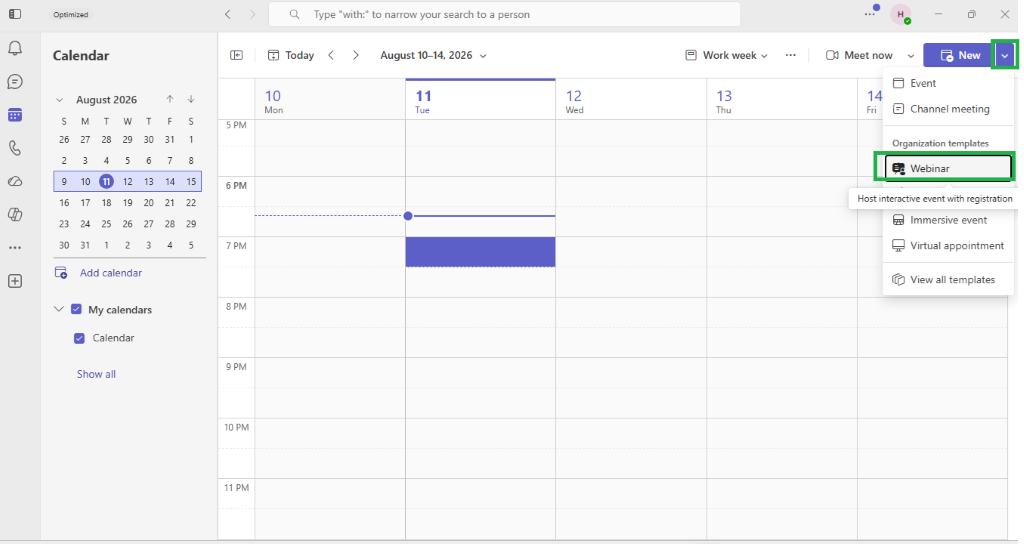Select Virtual appointment from the menu

(x=948, y=246)
